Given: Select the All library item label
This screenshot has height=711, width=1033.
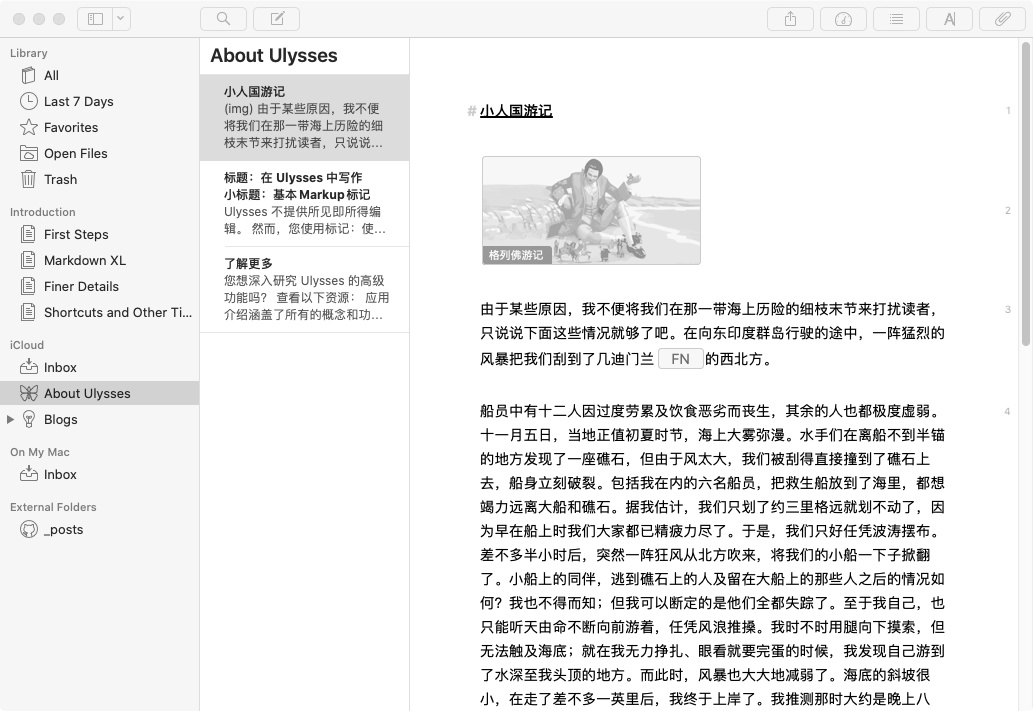Looking at the screenshot, I should pos(51,76).
